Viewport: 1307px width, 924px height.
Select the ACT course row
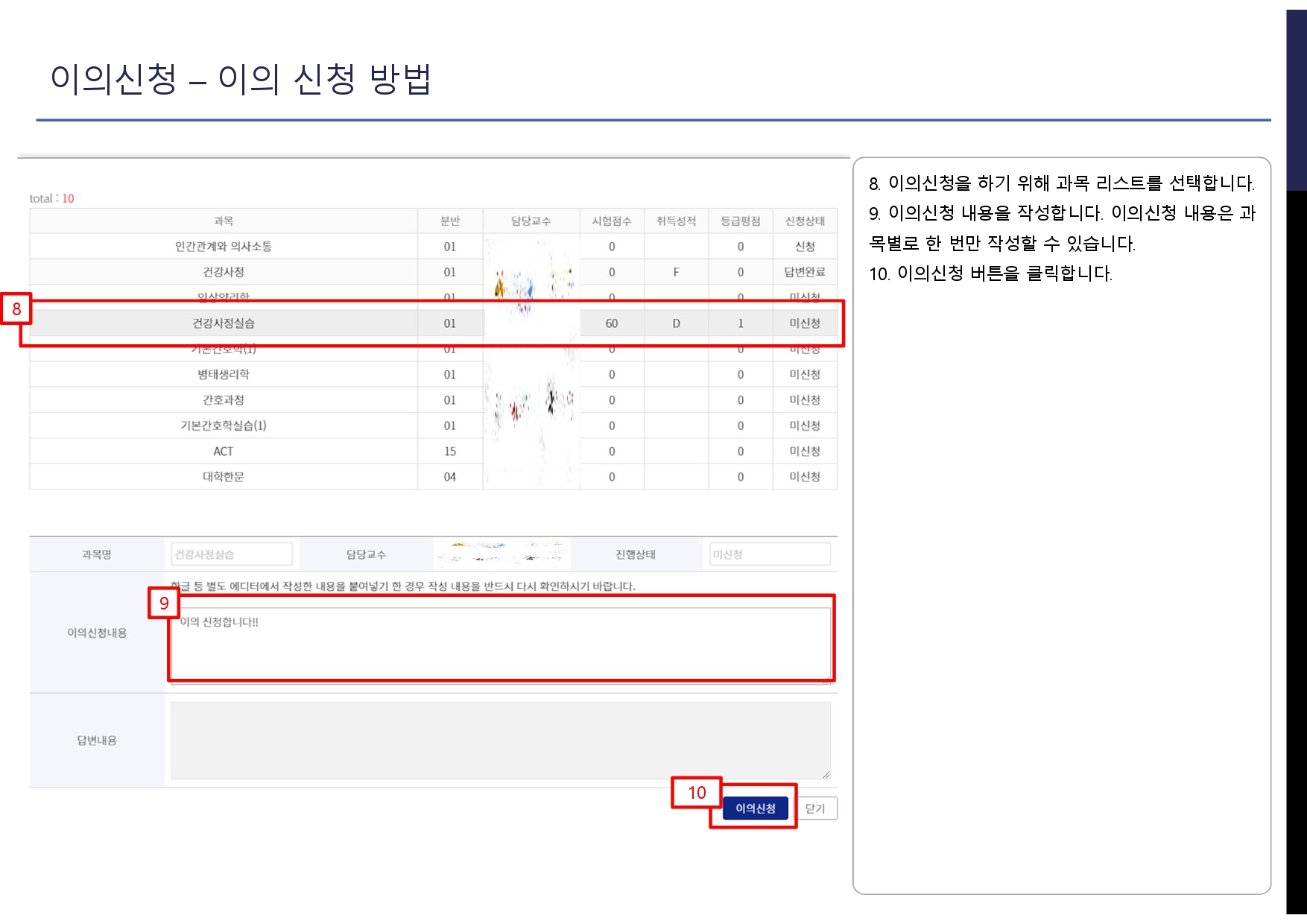point(434,451)
